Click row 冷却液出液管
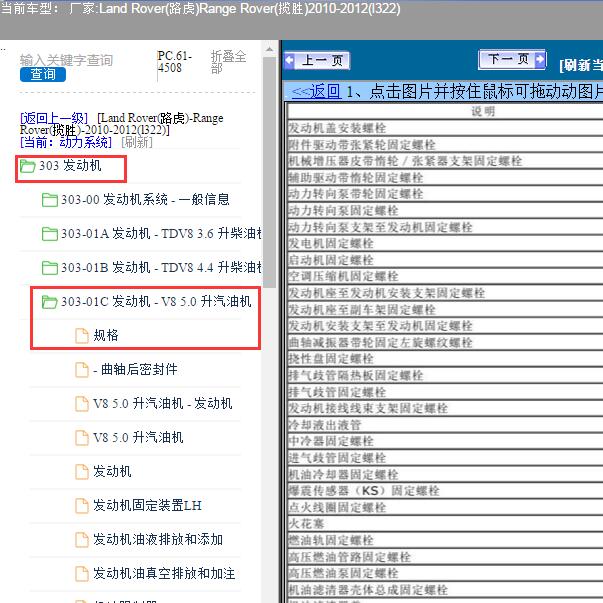 click(x=445, y=425)
